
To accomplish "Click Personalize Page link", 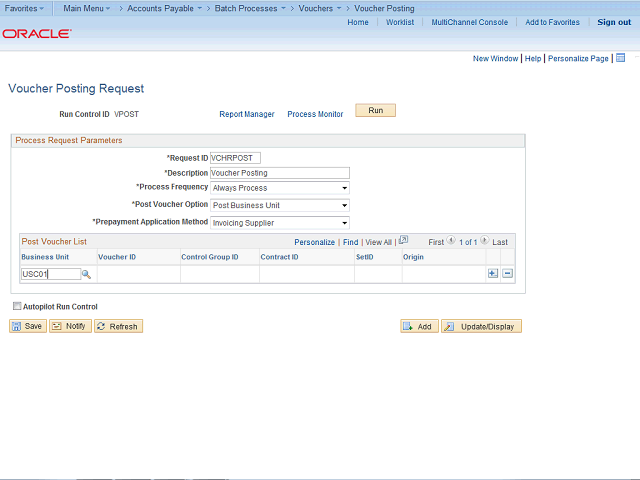I will [x=578, y=58].
